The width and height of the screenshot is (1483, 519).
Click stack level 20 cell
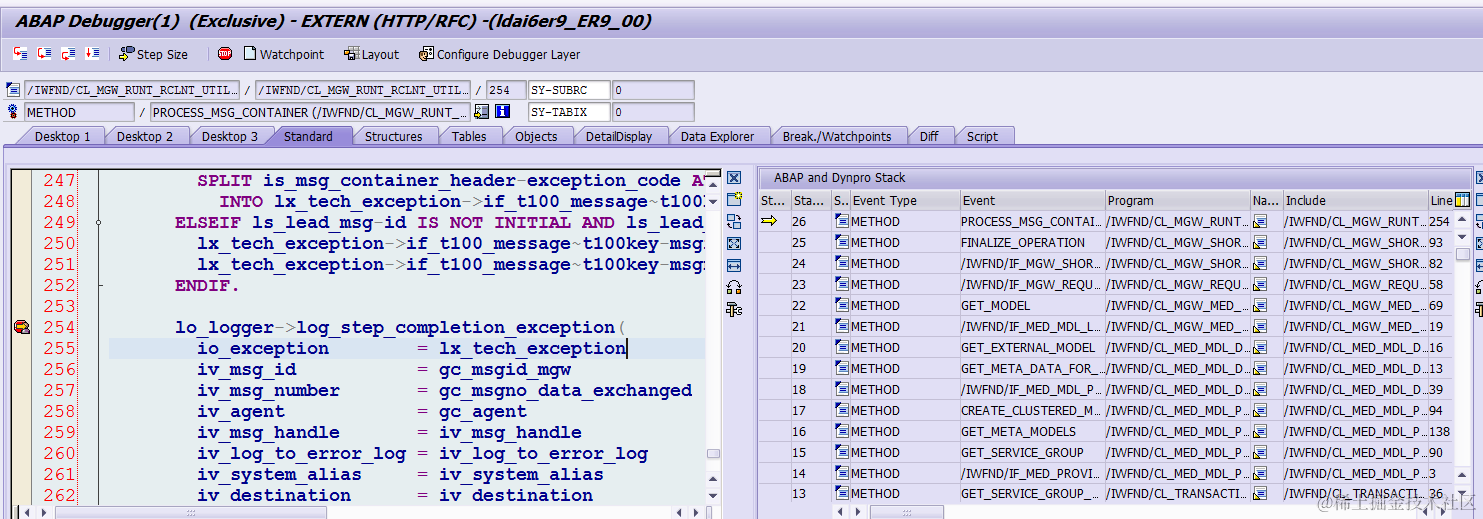(x=809, y=348)
